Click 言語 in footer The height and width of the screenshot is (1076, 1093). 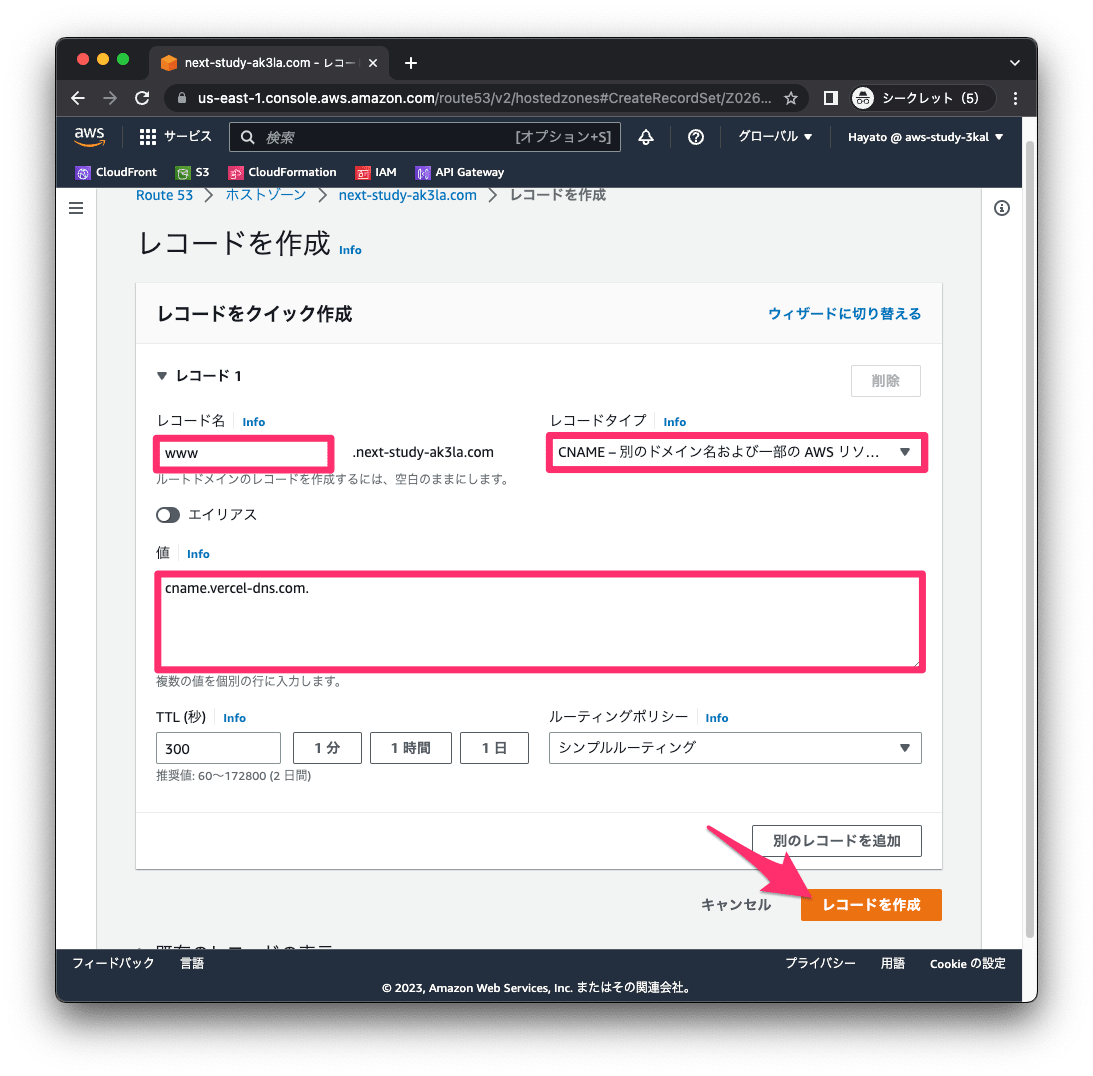(x=192, y=964)
